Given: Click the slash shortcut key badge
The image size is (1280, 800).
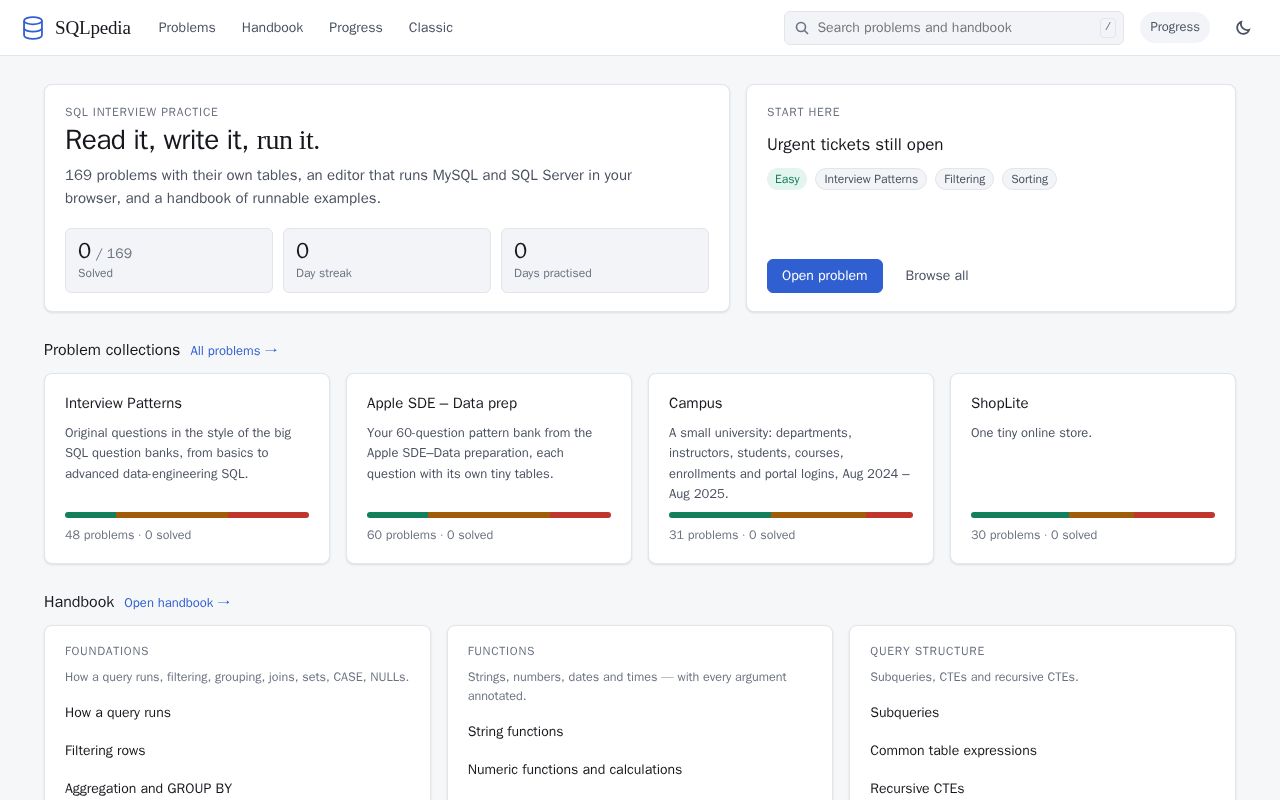Looking at the screenshot, I should point(1107,28).
